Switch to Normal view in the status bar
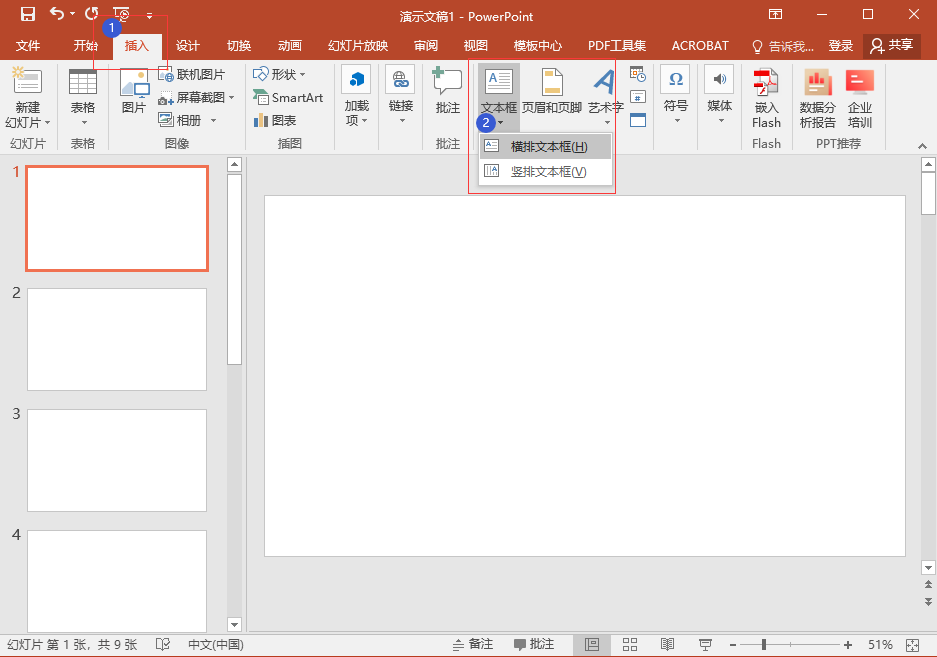Viewport: 937px width, 657px height. click(x=592, y=644)
